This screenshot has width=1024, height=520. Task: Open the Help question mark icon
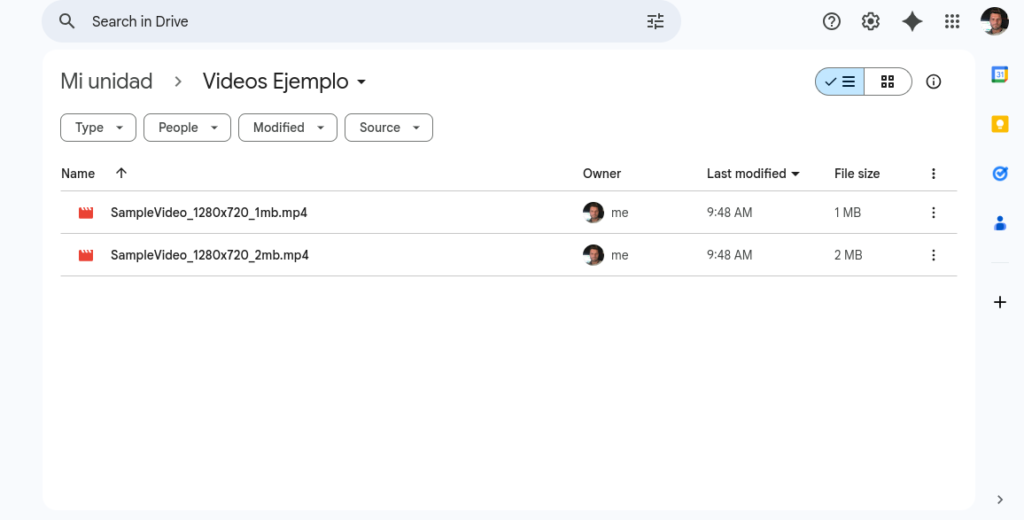[x=831, y=22]
